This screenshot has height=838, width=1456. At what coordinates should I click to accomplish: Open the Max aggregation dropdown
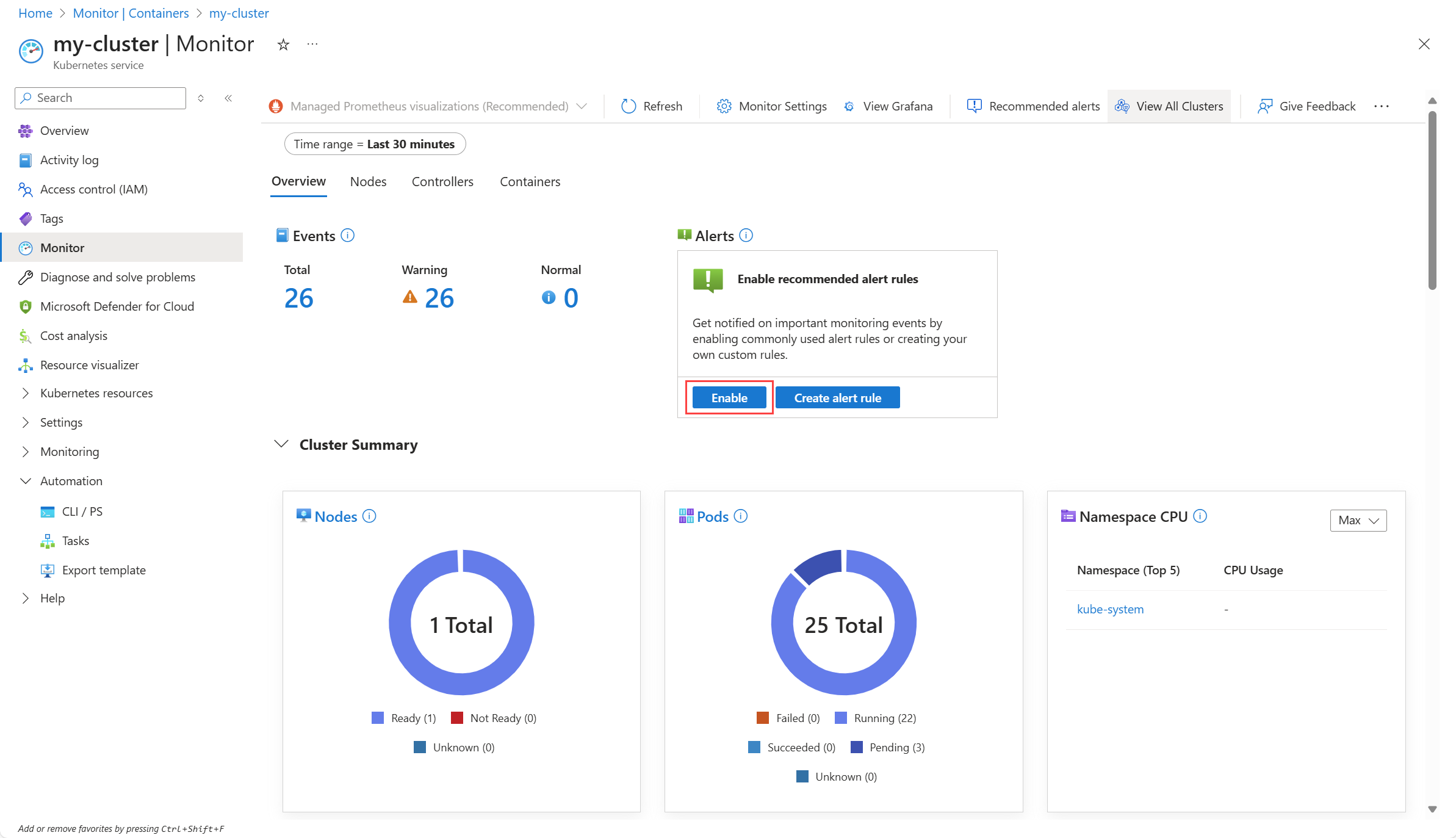click(x=1358, y=521)
